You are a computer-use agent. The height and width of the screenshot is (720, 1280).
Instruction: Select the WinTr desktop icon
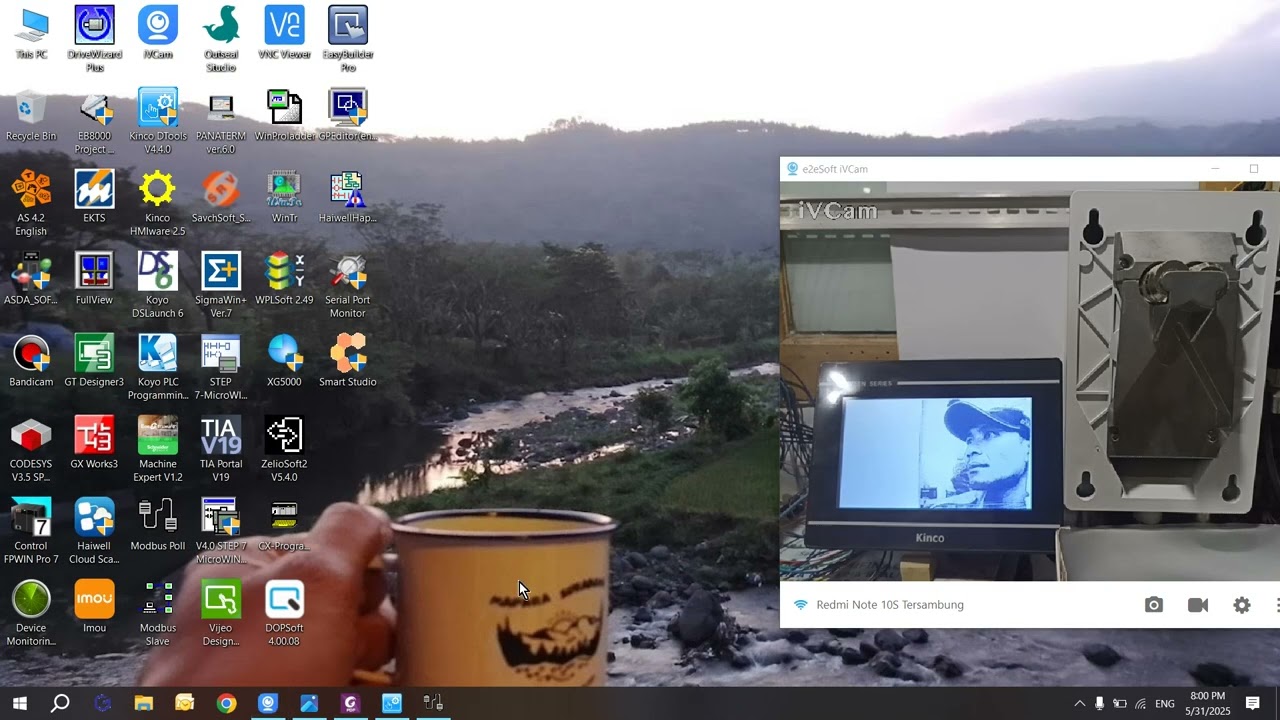click(284, 198)
